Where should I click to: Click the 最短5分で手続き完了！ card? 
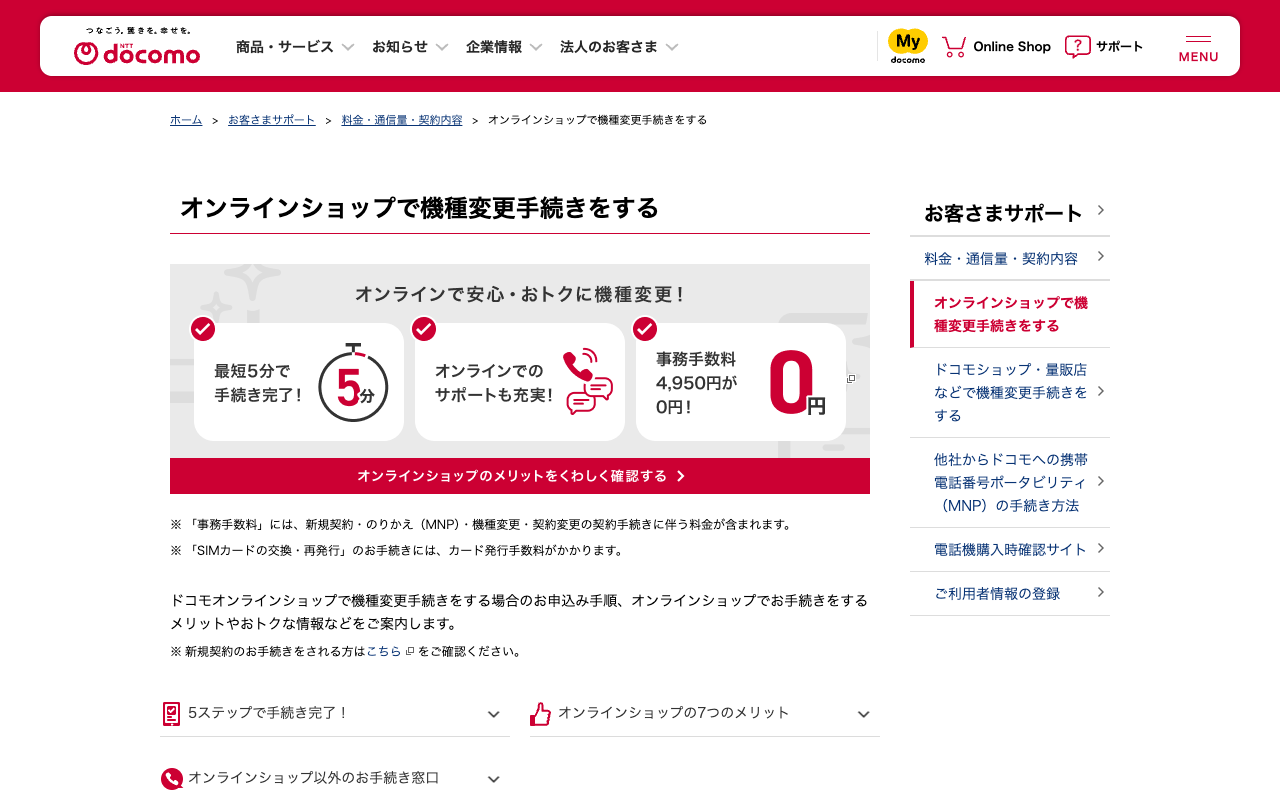pos(299,382)
